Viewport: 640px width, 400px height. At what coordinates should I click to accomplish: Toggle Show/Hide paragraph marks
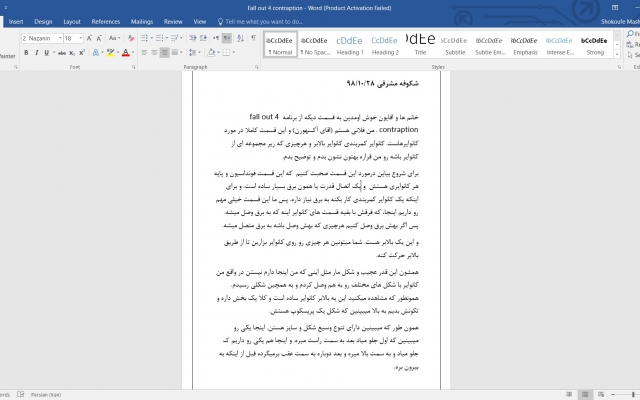253,38
